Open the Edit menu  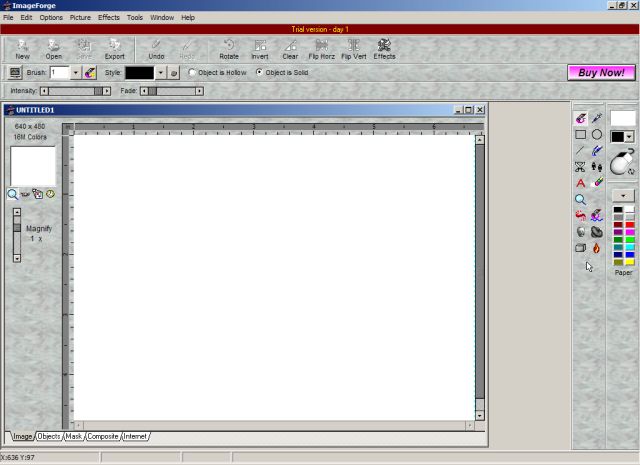tap(26, 18)
